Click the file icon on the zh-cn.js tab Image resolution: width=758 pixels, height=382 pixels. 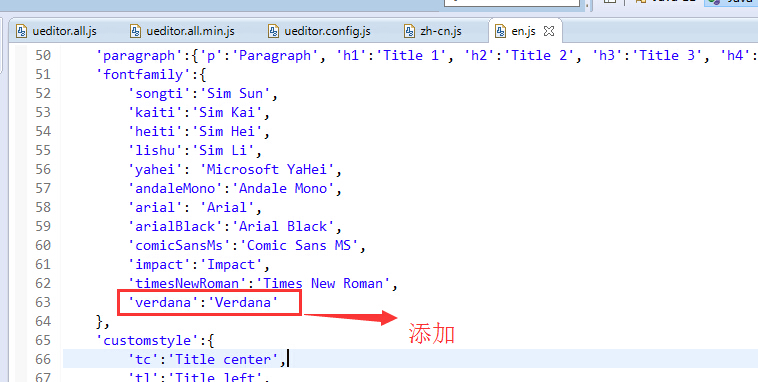coord(409,31)
